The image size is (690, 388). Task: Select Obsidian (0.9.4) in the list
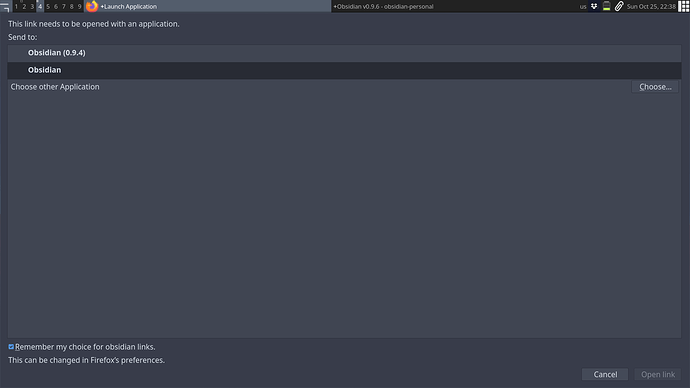344,53
